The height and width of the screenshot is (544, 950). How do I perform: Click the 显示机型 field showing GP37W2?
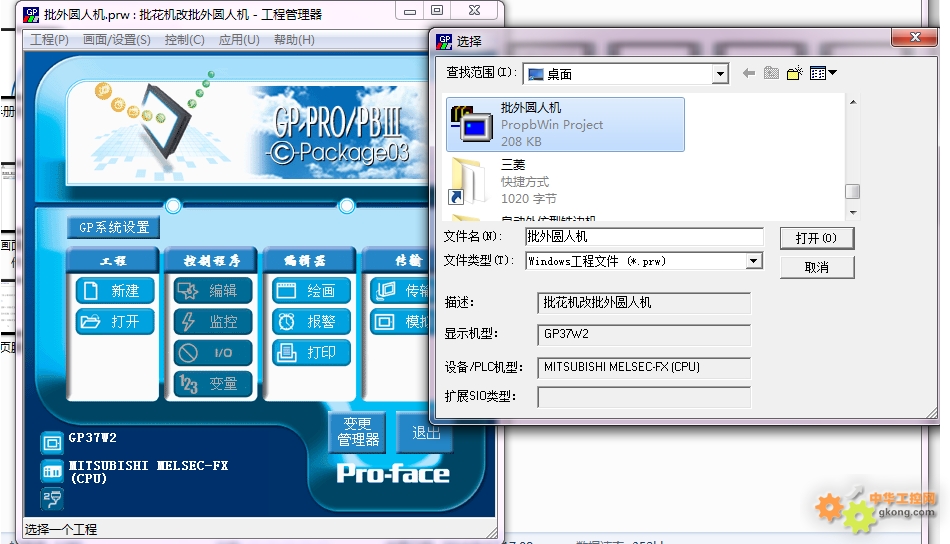coord(643,334)
